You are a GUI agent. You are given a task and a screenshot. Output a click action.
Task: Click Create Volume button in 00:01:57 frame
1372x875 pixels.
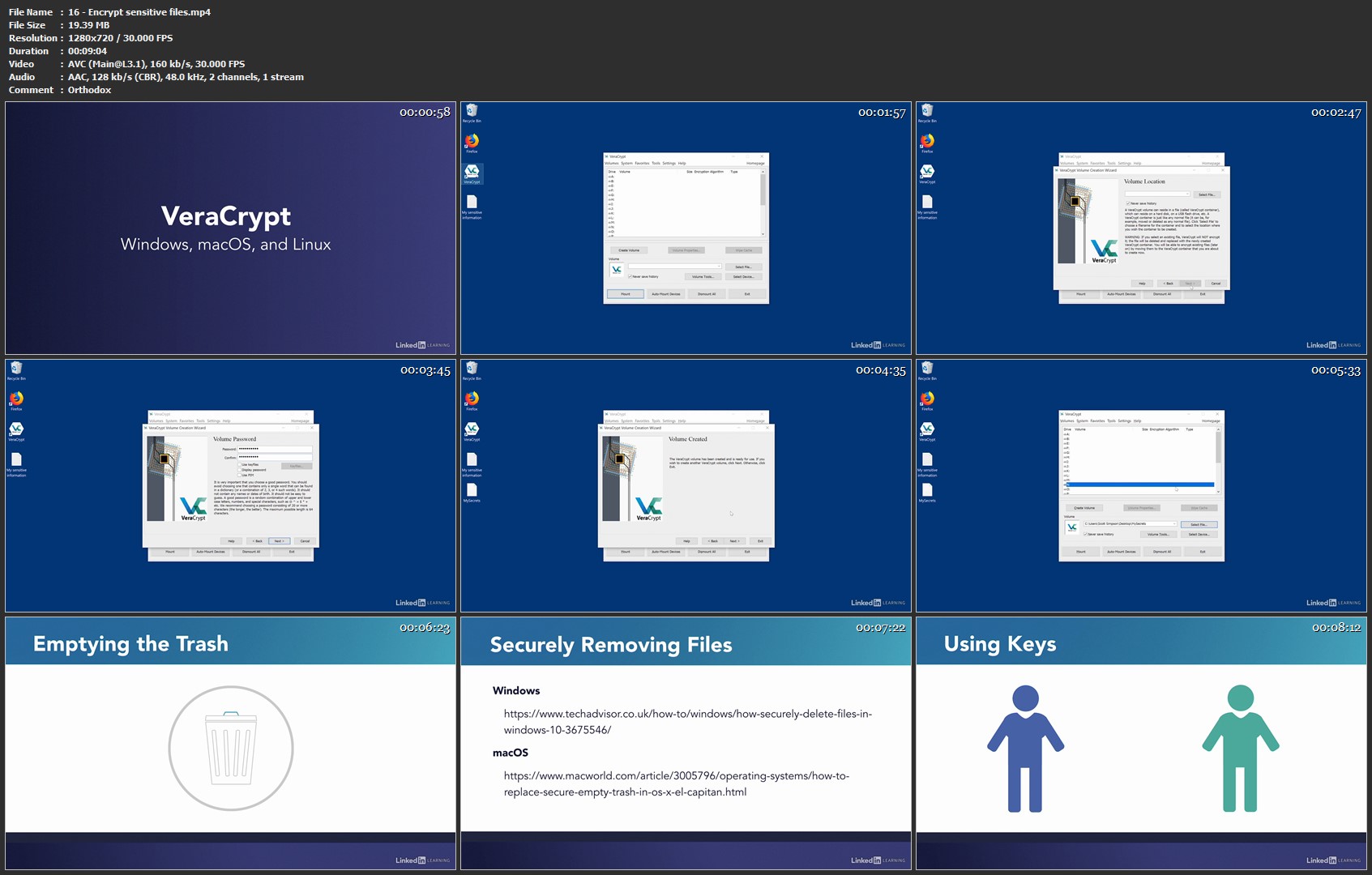click(629, 250)
